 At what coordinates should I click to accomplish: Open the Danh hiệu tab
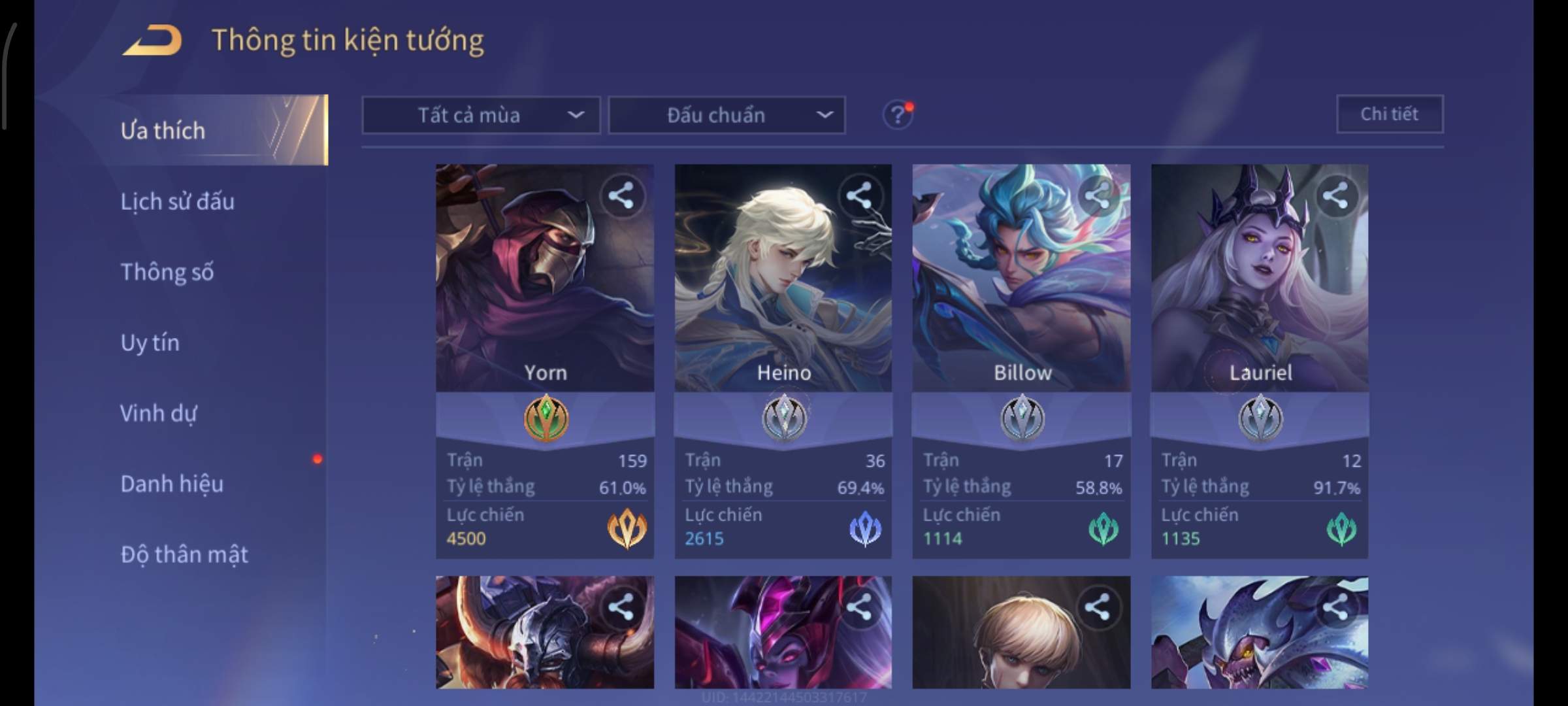(x=172, y=484)
